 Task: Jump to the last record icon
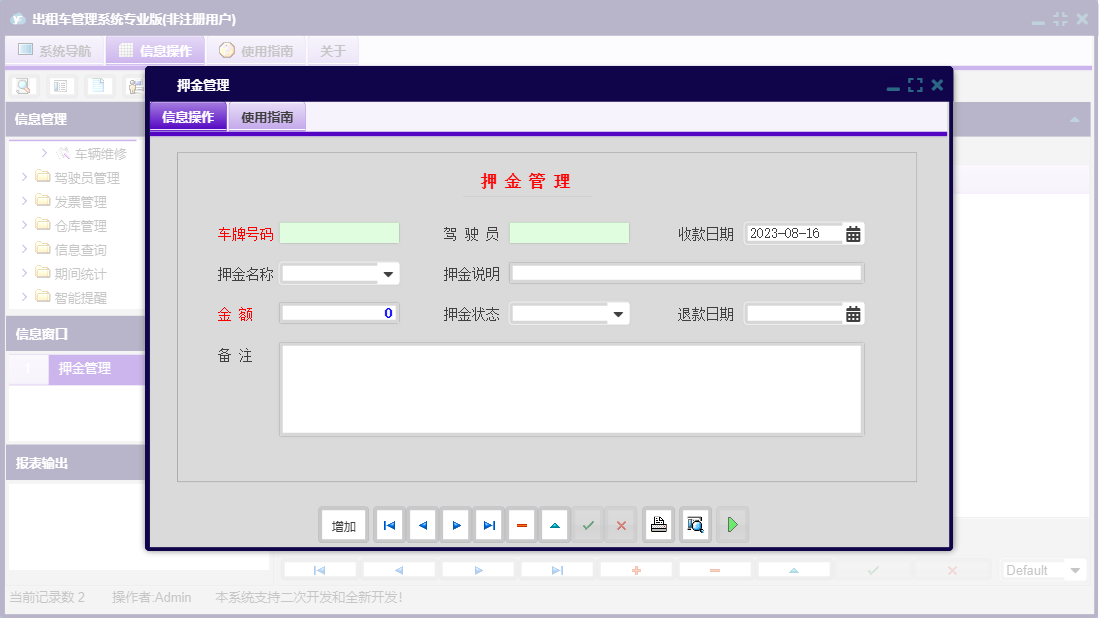coord(488,524)
